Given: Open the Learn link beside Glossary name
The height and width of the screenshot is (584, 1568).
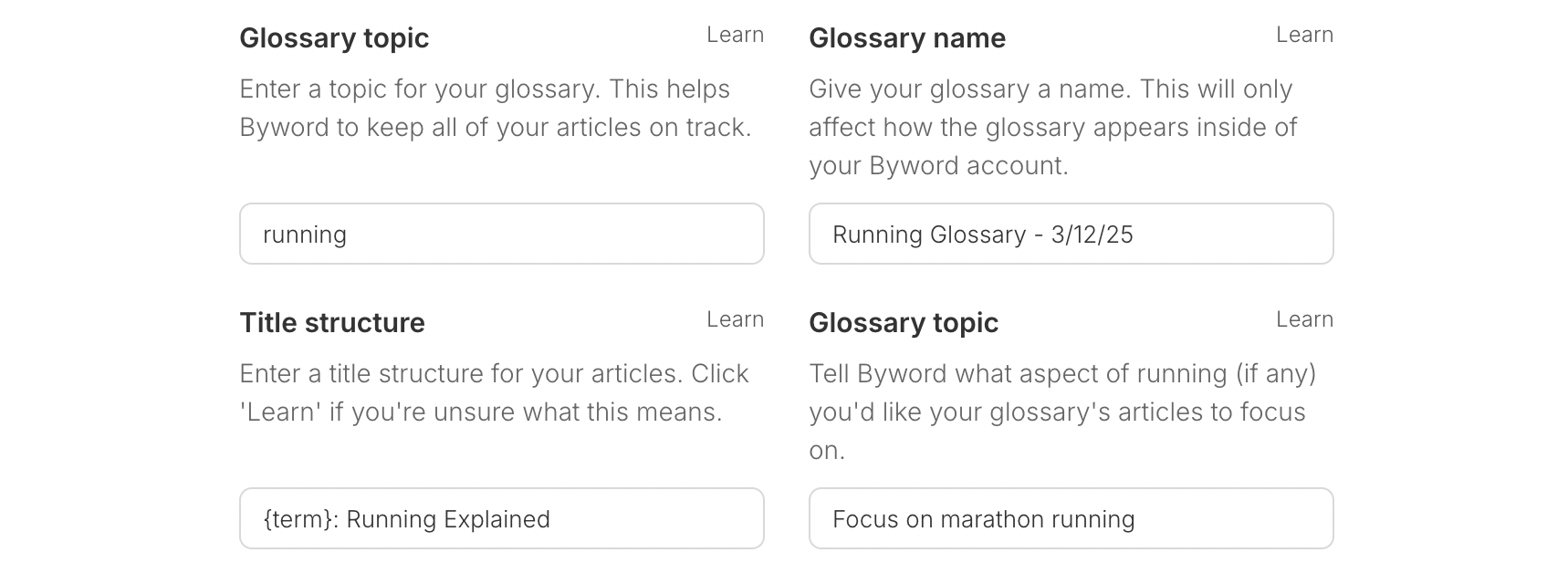Looking at the screenshot, I should (x=1304, y=35).
